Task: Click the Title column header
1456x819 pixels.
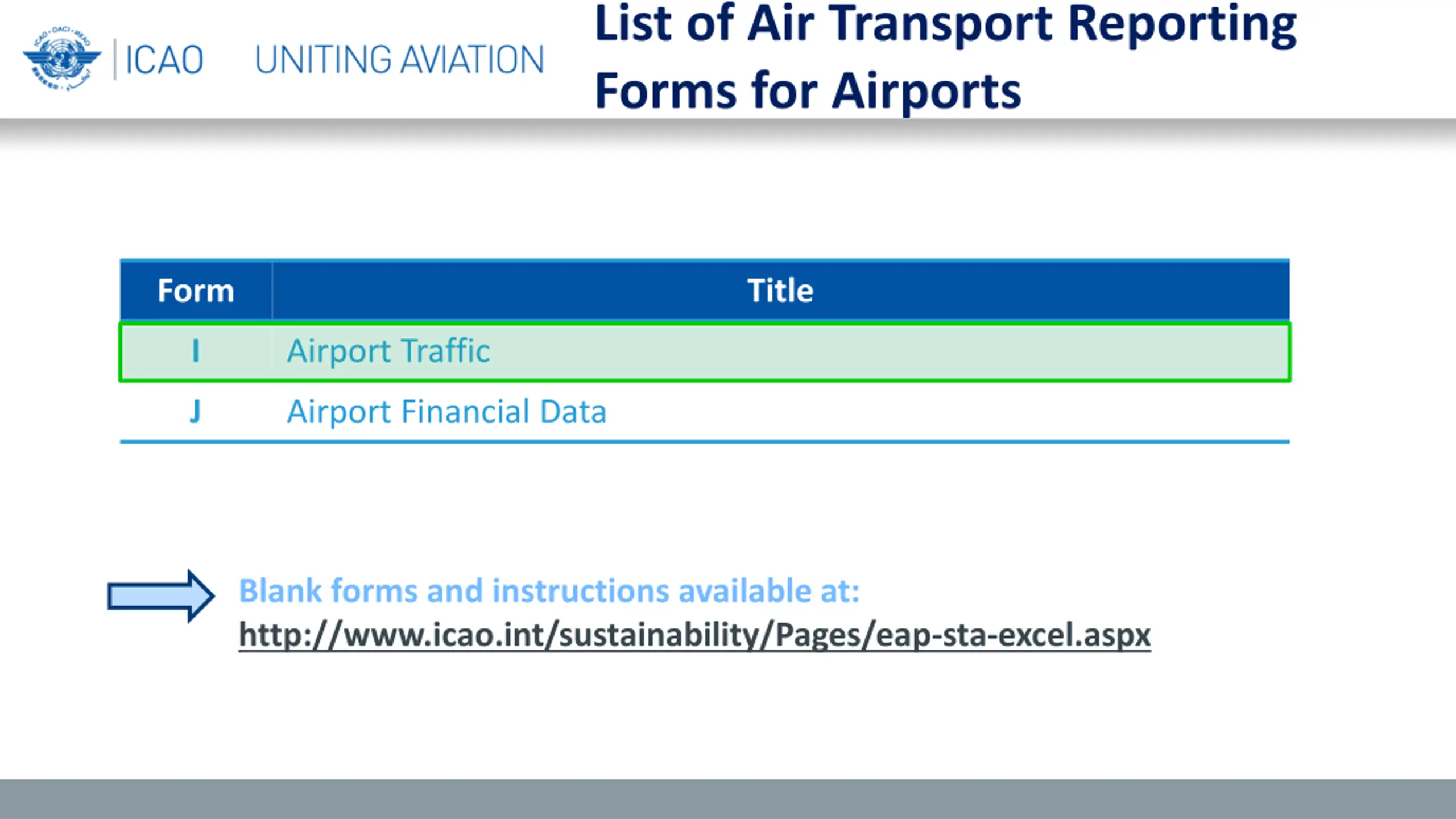Action: click(x=780, y=291)
